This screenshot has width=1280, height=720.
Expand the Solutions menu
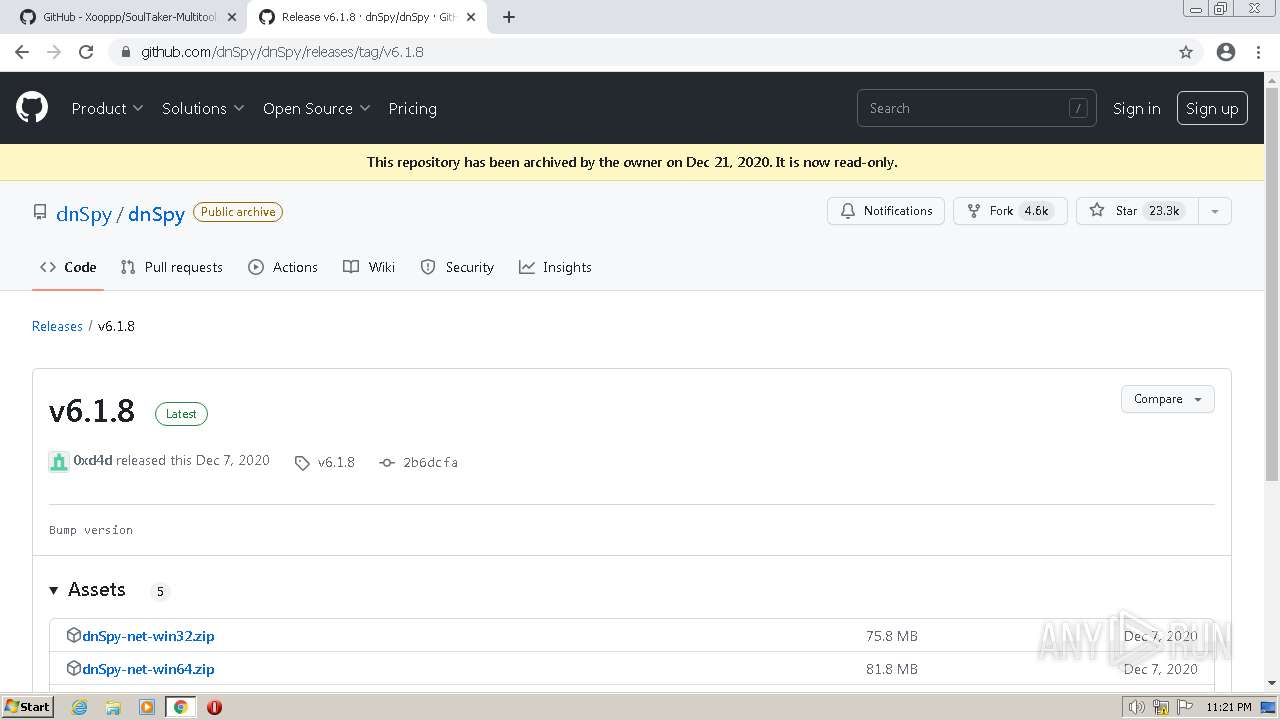(203, 108)
